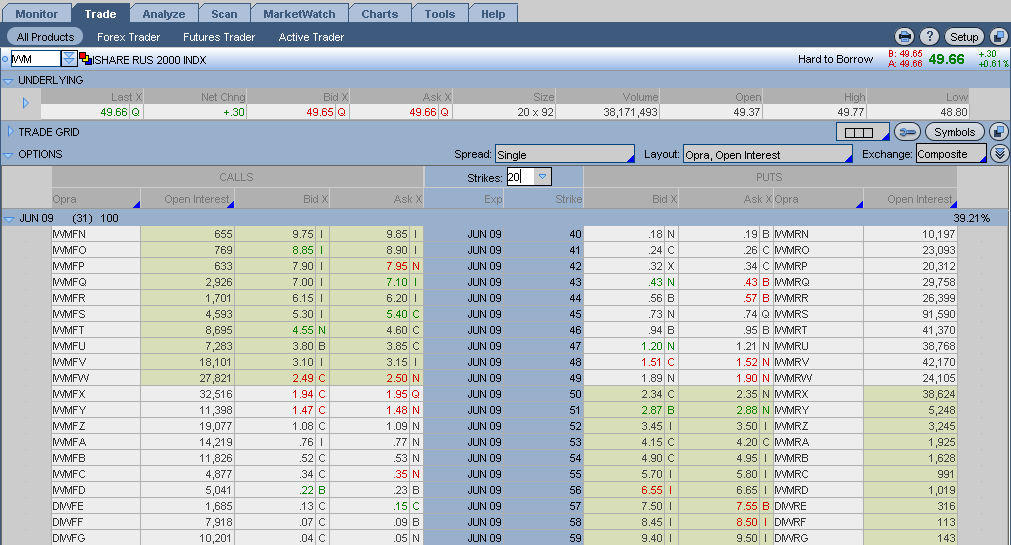Collapse the JUN 09 expiration group
Screen dimensions: 1011x545
(8, 218)
